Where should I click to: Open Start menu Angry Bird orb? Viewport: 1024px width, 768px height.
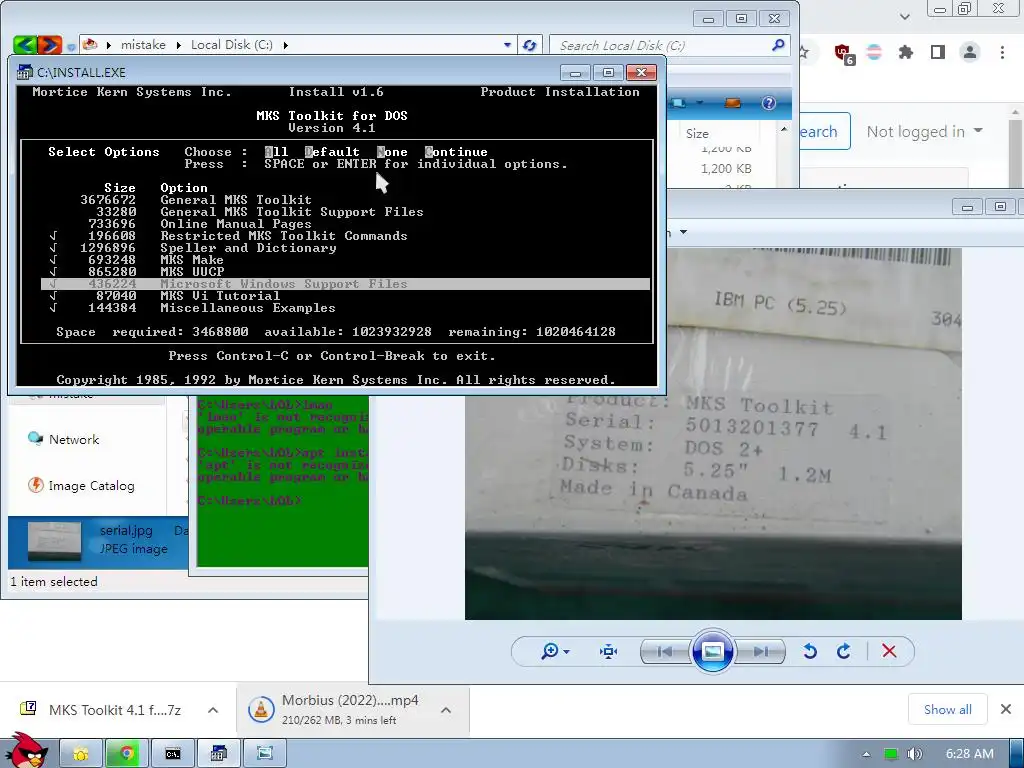(x=27, y=751)
